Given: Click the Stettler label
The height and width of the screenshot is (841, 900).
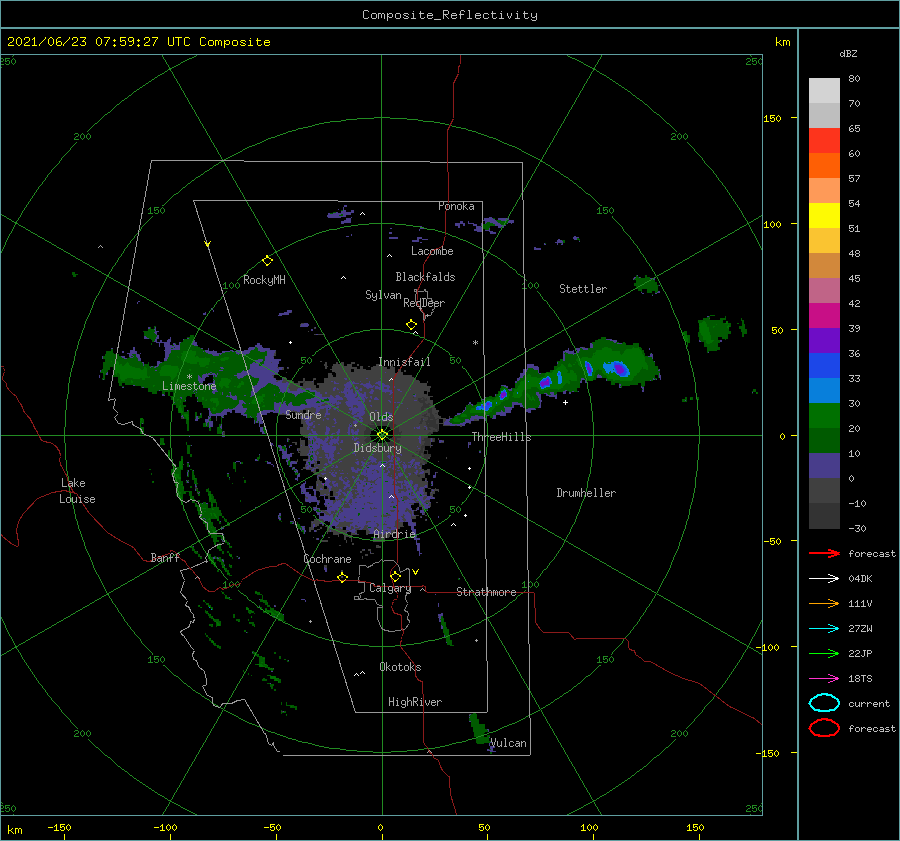Looking at the screenshot, I should point(583,289).
